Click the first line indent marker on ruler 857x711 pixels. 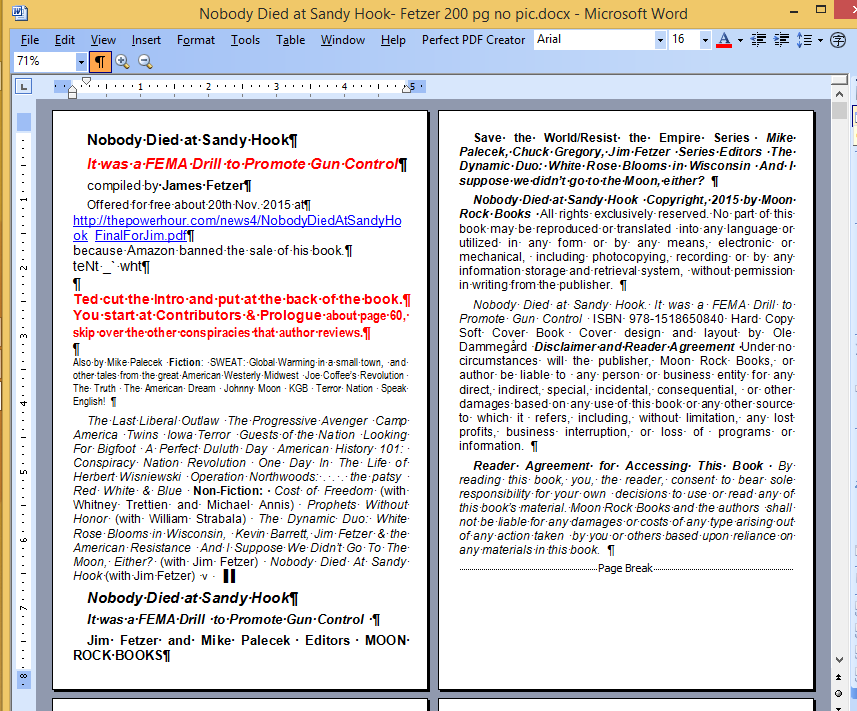[86, 81]
